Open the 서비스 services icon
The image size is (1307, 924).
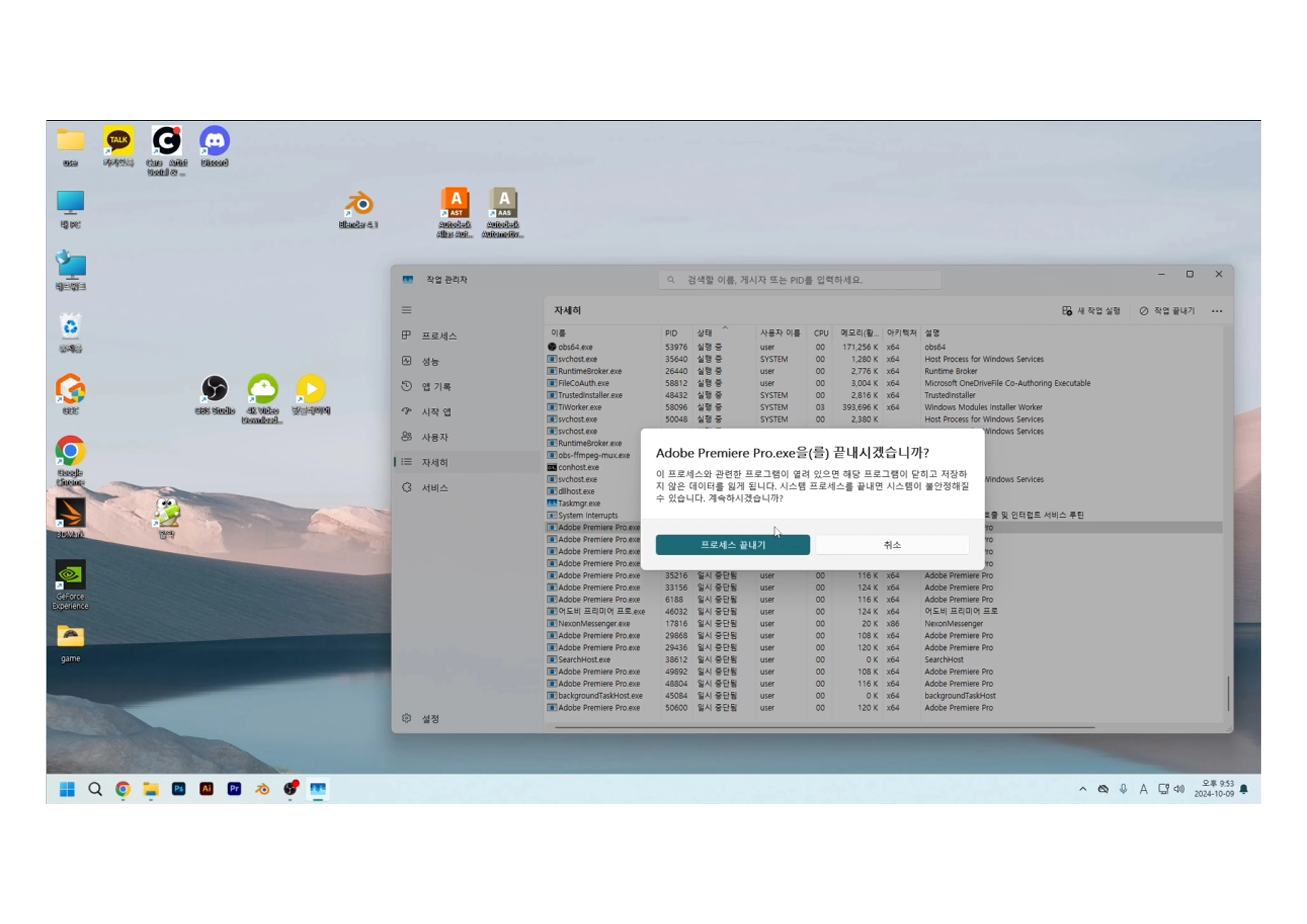407,487
